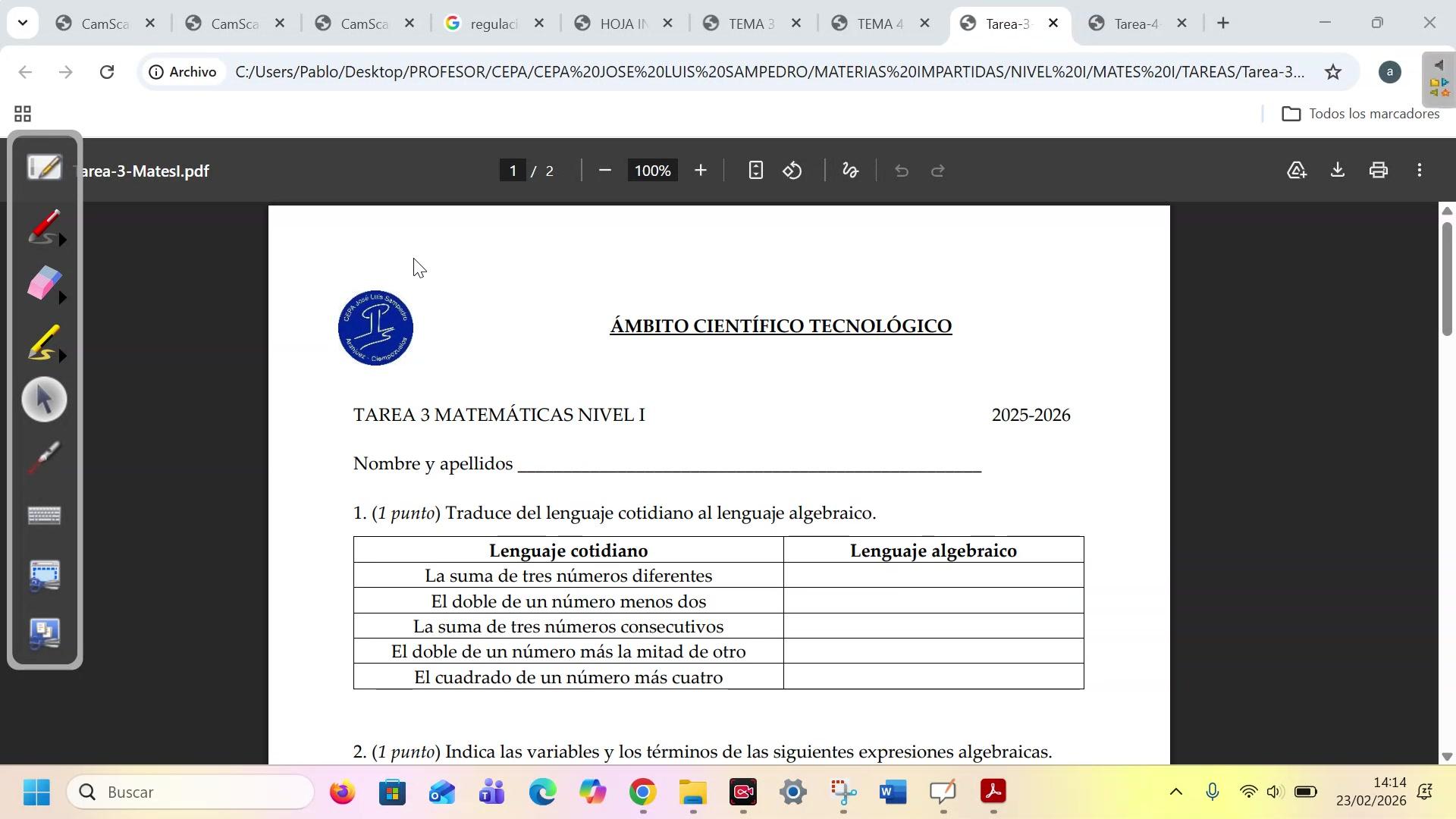Screen dimensions: 1456x819
Task: Print the PDF document
Action: 1379,171
